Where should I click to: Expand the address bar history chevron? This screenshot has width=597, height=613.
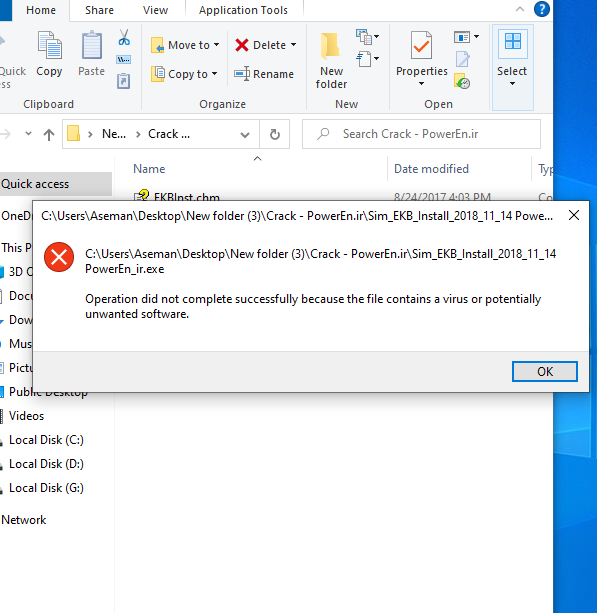[245, 135]
